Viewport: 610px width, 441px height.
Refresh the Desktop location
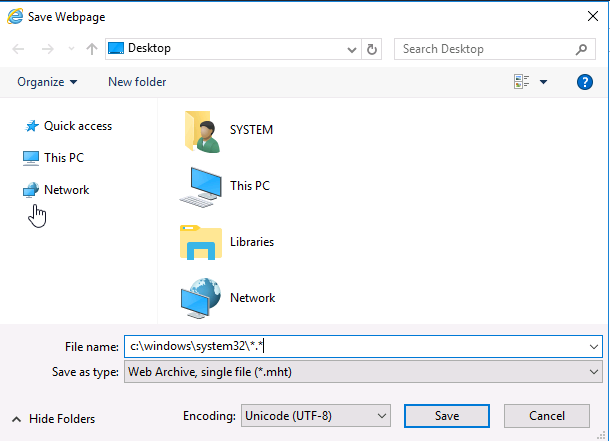pyautogui.click(x=372, y=49)
